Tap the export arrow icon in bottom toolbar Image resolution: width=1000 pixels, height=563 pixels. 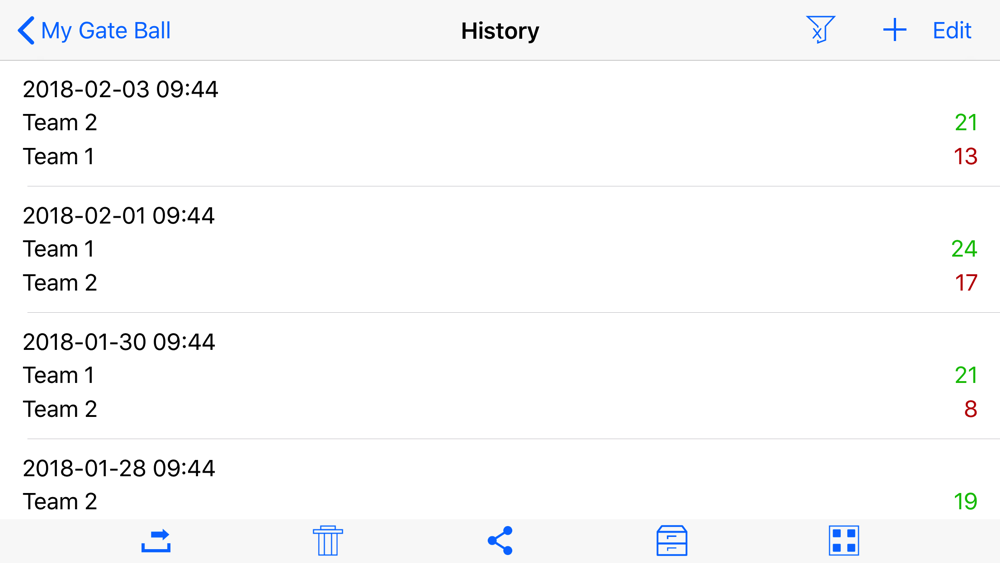[x=156, y=541]
